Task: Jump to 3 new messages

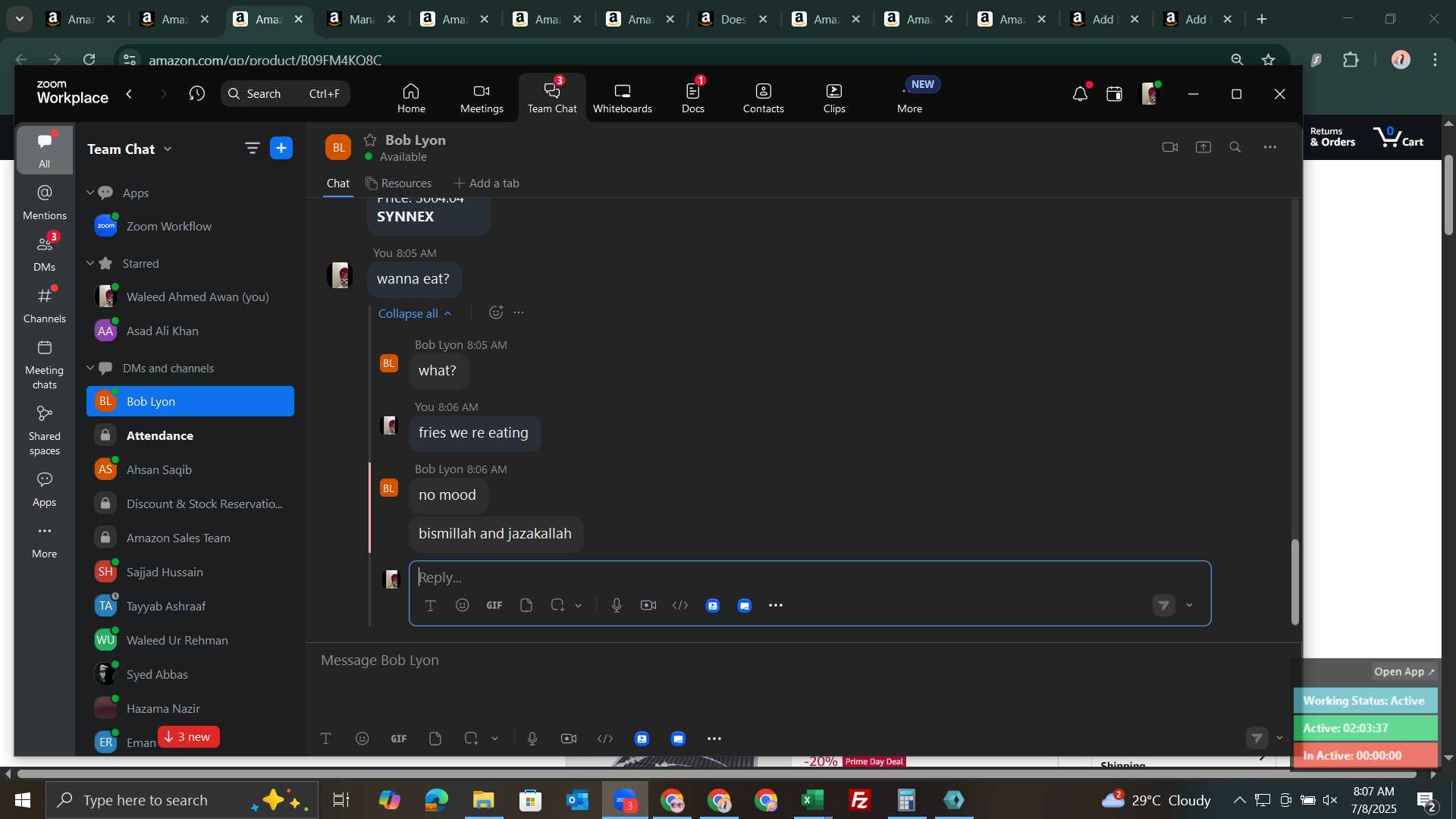Action: [188, 737]
